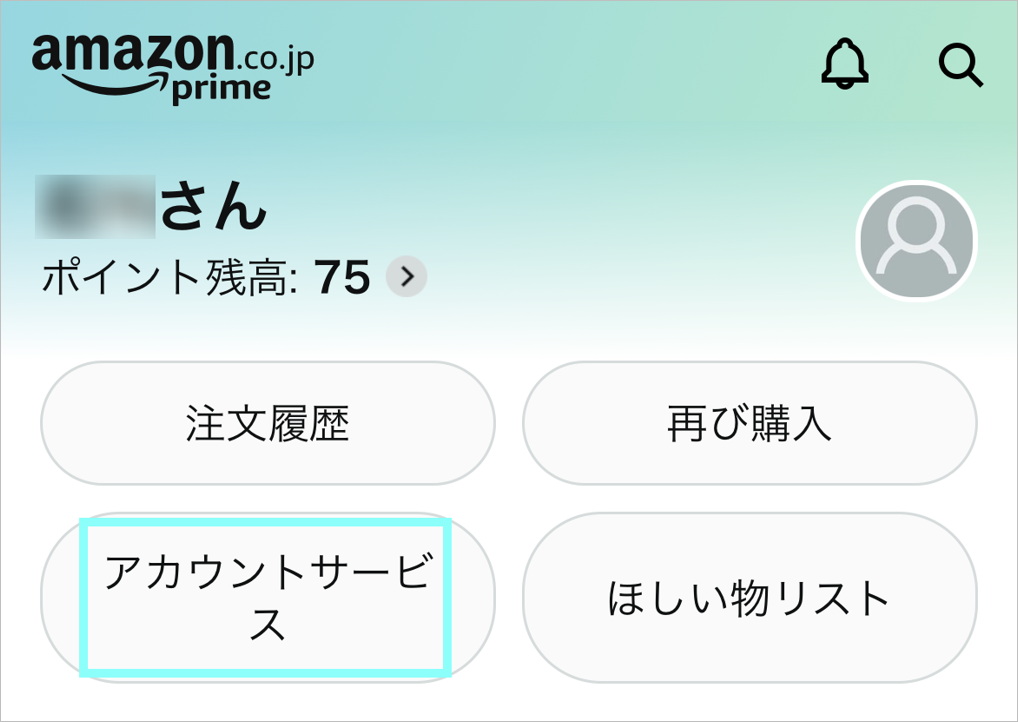
Task: Start a product search with the search icon
Action: coord(961,66)
